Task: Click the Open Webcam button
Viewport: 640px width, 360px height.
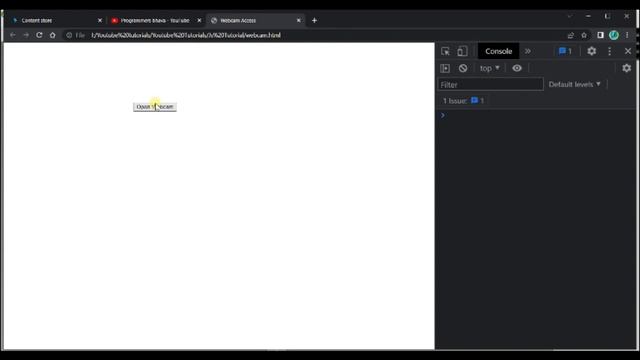Action: point(155,107)
